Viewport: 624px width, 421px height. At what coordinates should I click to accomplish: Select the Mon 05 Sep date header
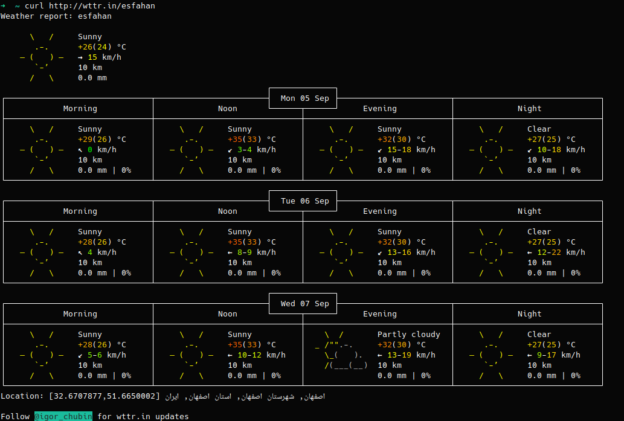tap(304, 98)
